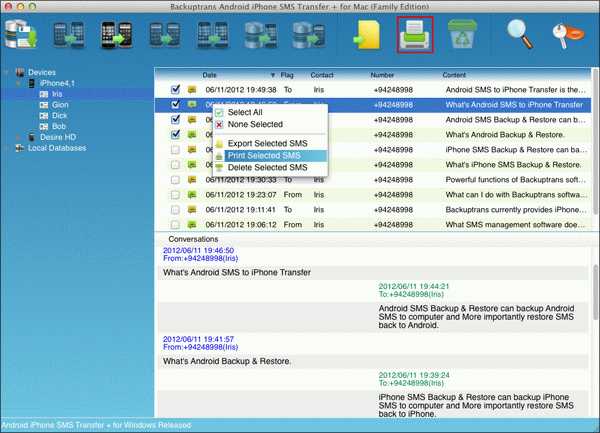Expand the Local Databases node
Viewport: 600px width, 433px height.
6,148
